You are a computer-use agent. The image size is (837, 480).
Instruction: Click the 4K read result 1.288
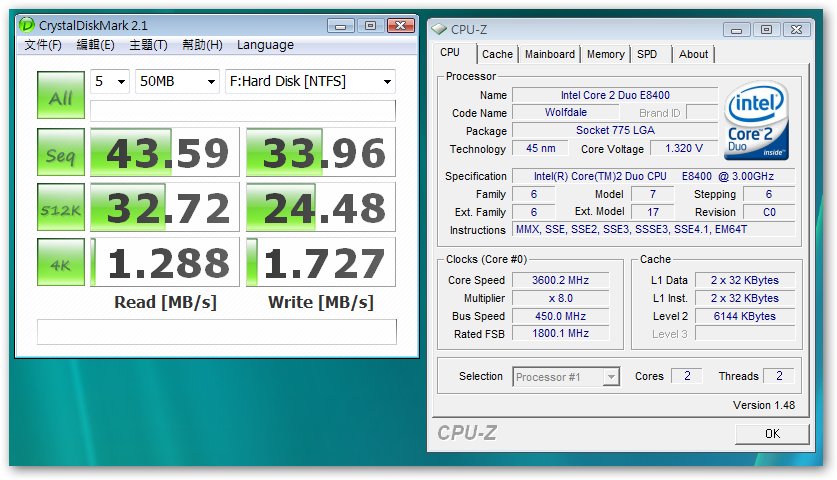pos(165,262)
